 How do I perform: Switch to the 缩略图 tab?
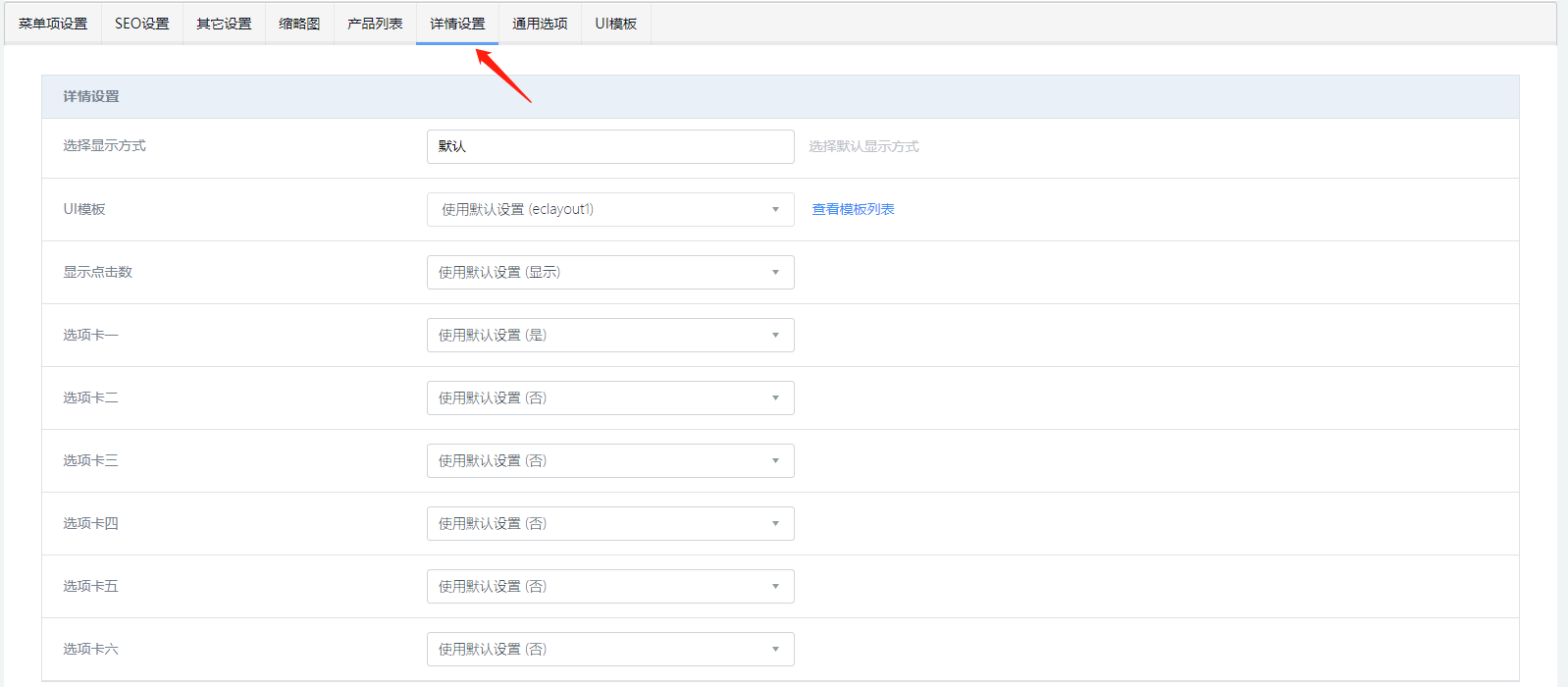(x=299, y=24)
